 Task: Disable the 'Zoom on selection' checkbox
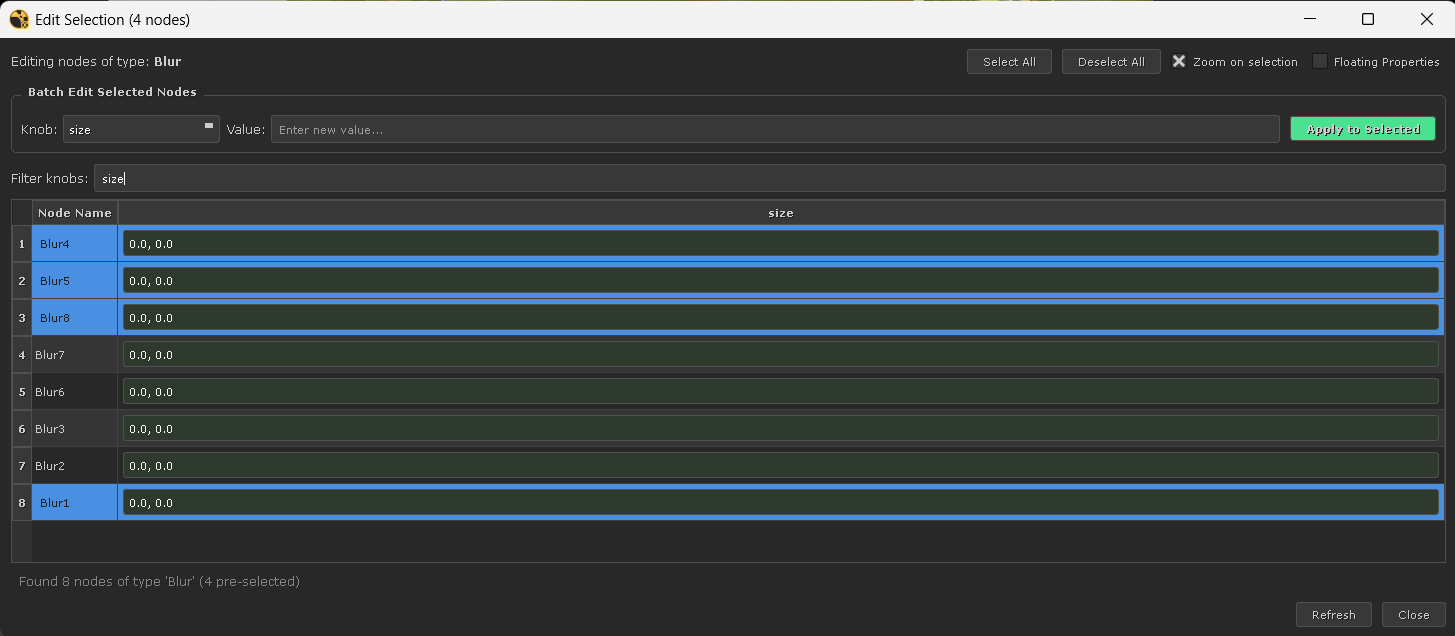point(1179,61)
